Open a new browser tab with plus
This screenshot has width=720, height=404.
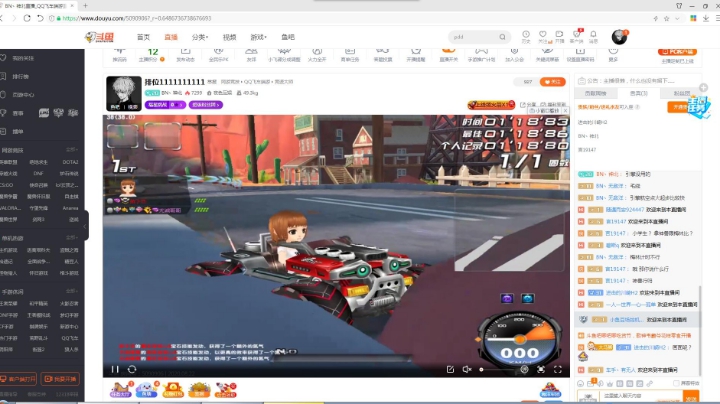coord(85,6)
